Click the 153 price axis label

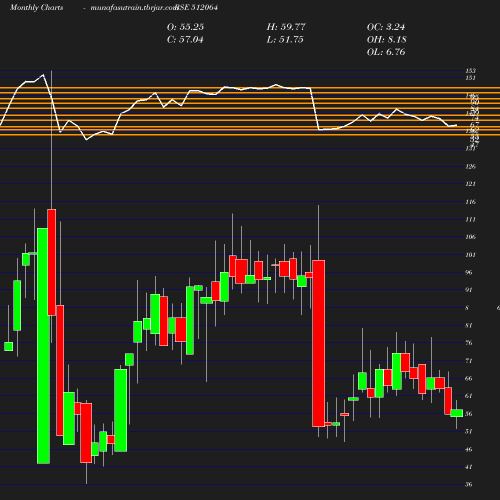(x=470, y=71)
